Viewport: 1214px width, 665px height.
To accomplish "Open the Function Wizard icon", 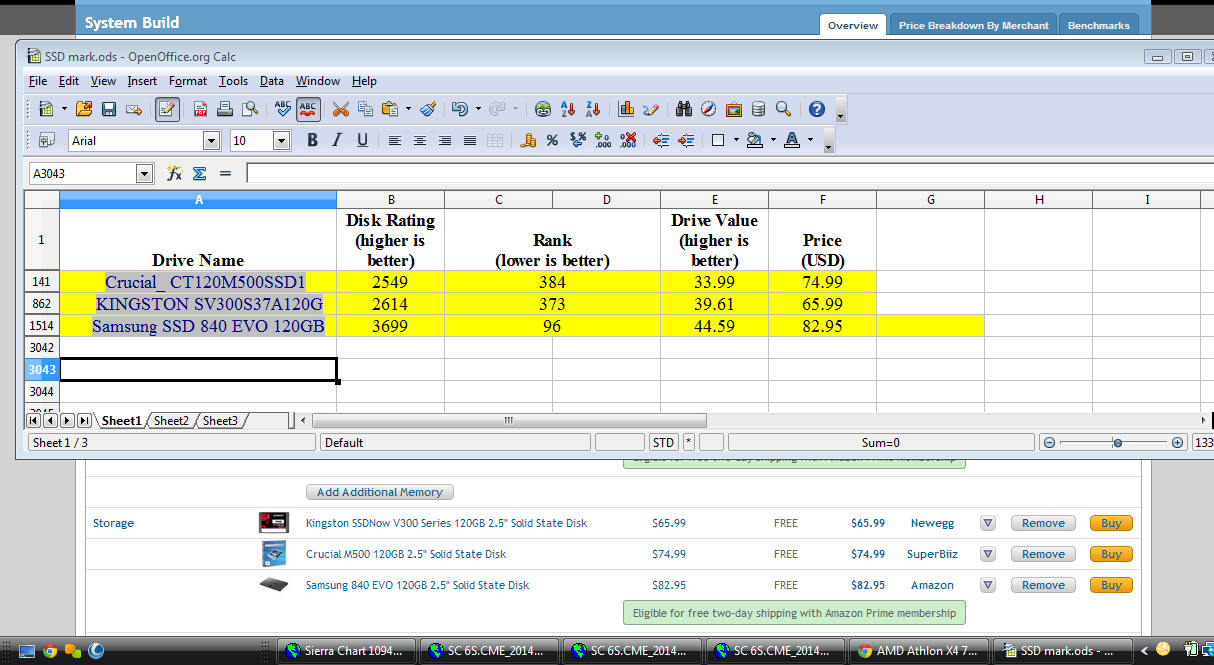I will coord(174,174).
